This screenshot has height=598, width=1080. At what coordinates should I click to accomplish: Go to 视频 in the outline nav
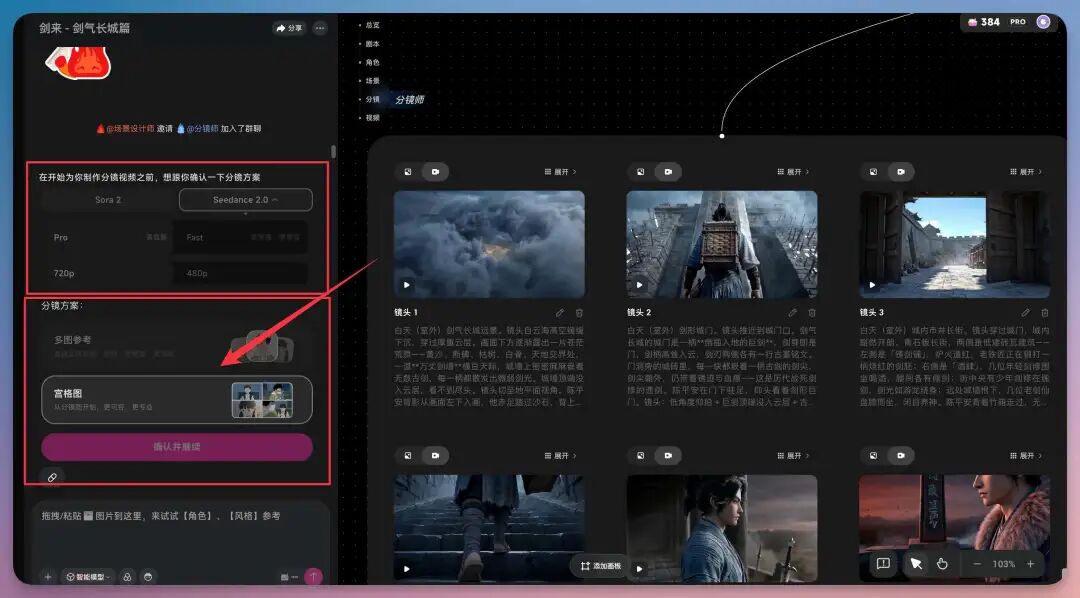(x=372, y=118)
